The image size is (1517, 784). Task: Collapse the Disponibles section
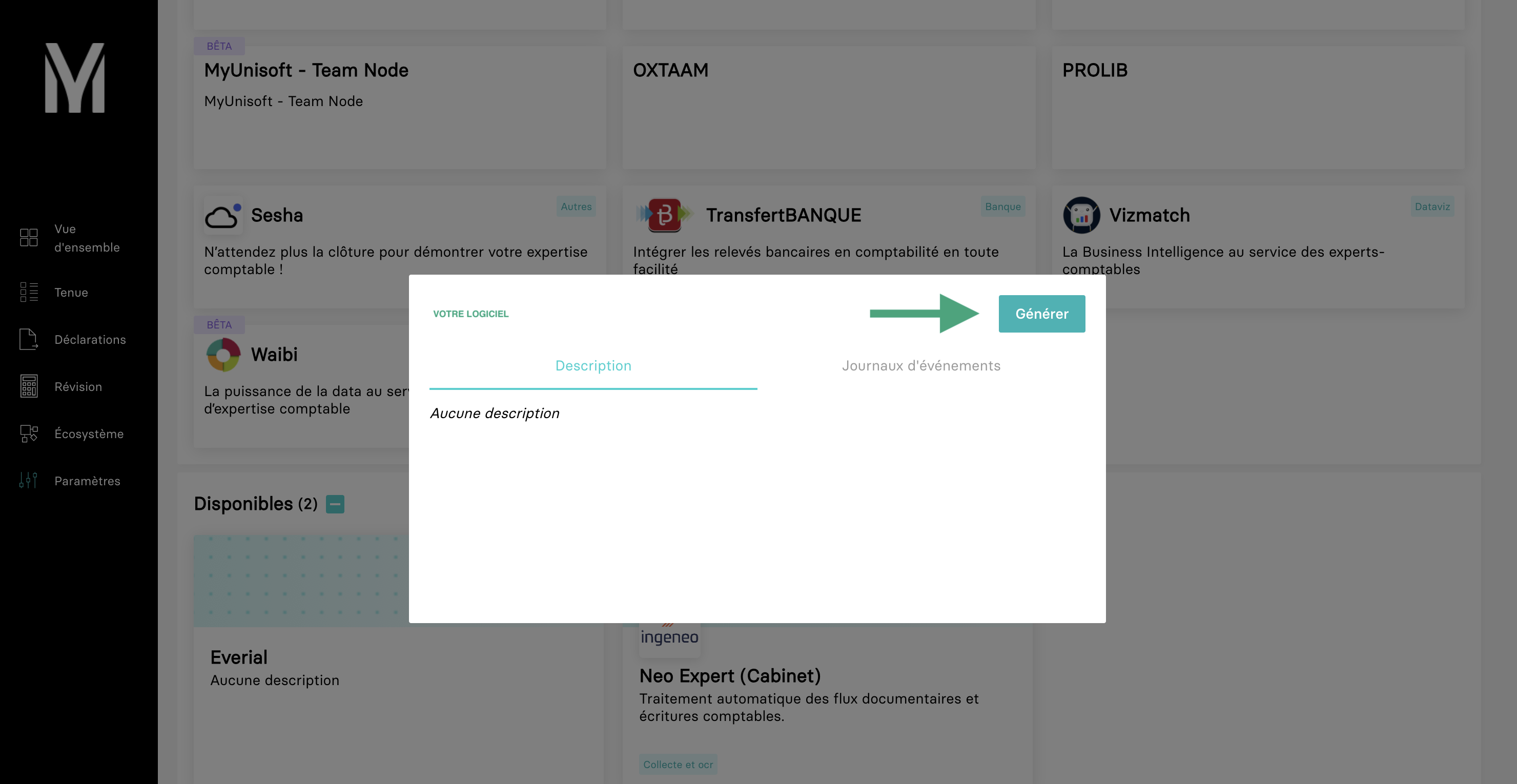tap(335, 504)
